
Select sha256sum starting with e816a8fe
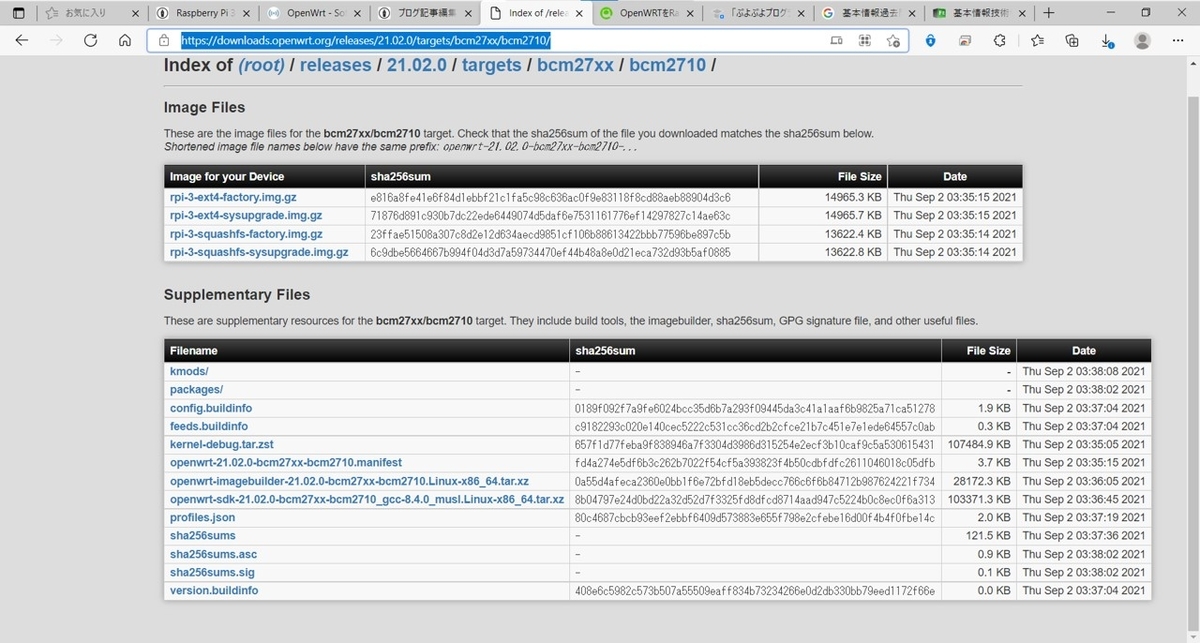click(x=550, y=198)
